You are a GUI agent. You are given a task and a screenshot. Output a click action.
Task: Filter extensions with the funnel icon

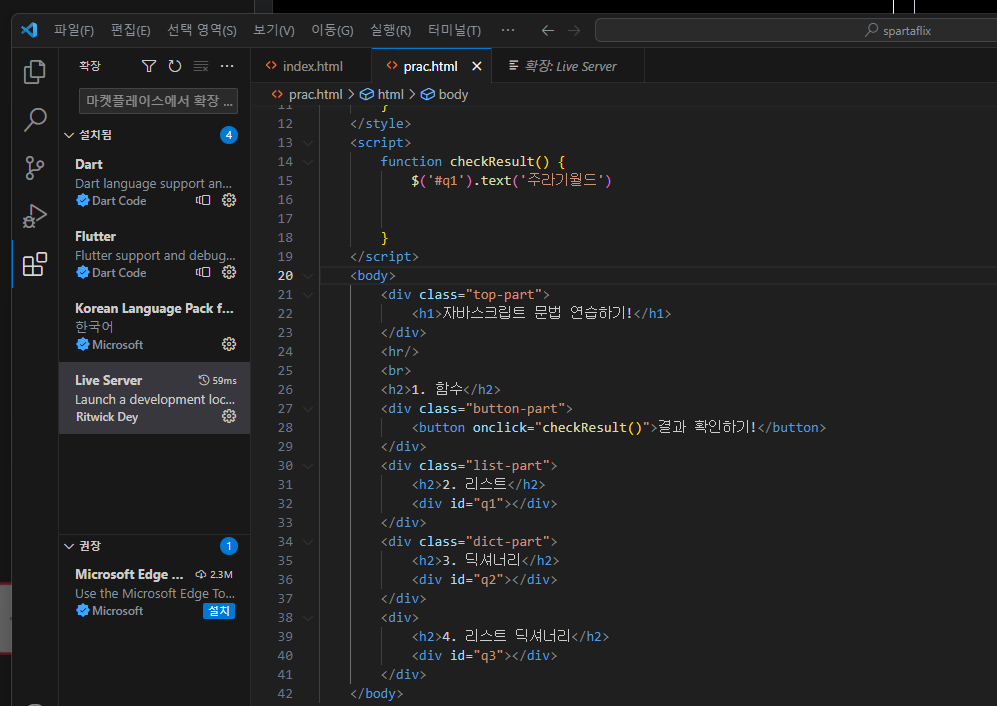point(149,66)
